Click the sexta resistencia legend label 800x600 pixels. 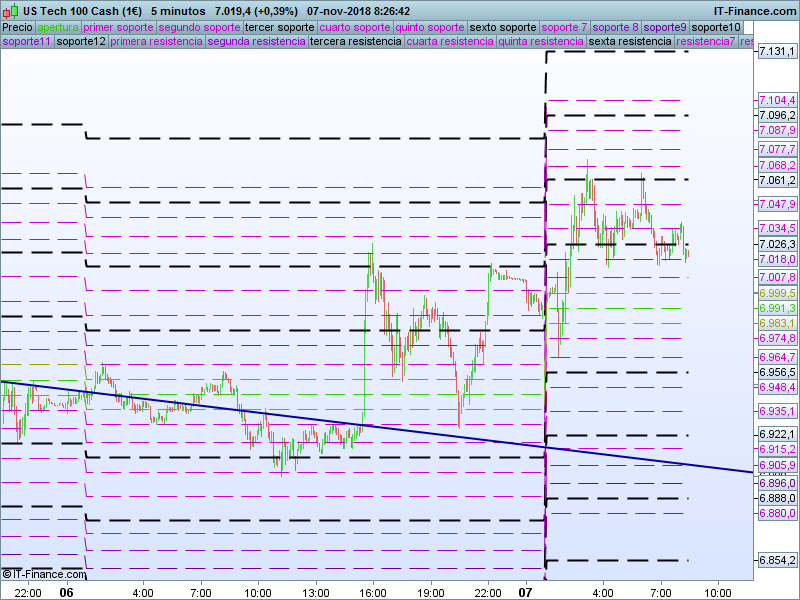pyautogui.click(x=630, y=41)
